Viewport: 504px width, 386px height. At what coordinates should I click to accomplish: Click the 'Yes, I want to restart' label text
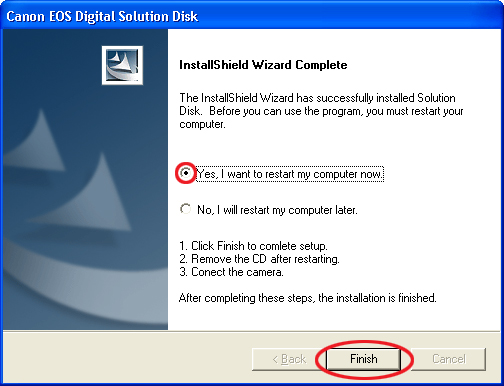click(290, 174)
